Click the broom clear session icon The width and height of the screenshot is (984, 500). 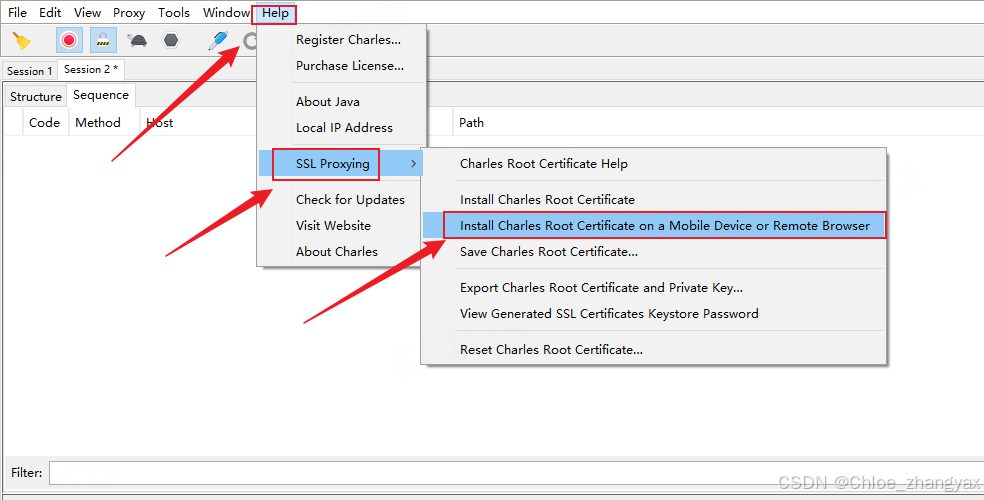22,41
